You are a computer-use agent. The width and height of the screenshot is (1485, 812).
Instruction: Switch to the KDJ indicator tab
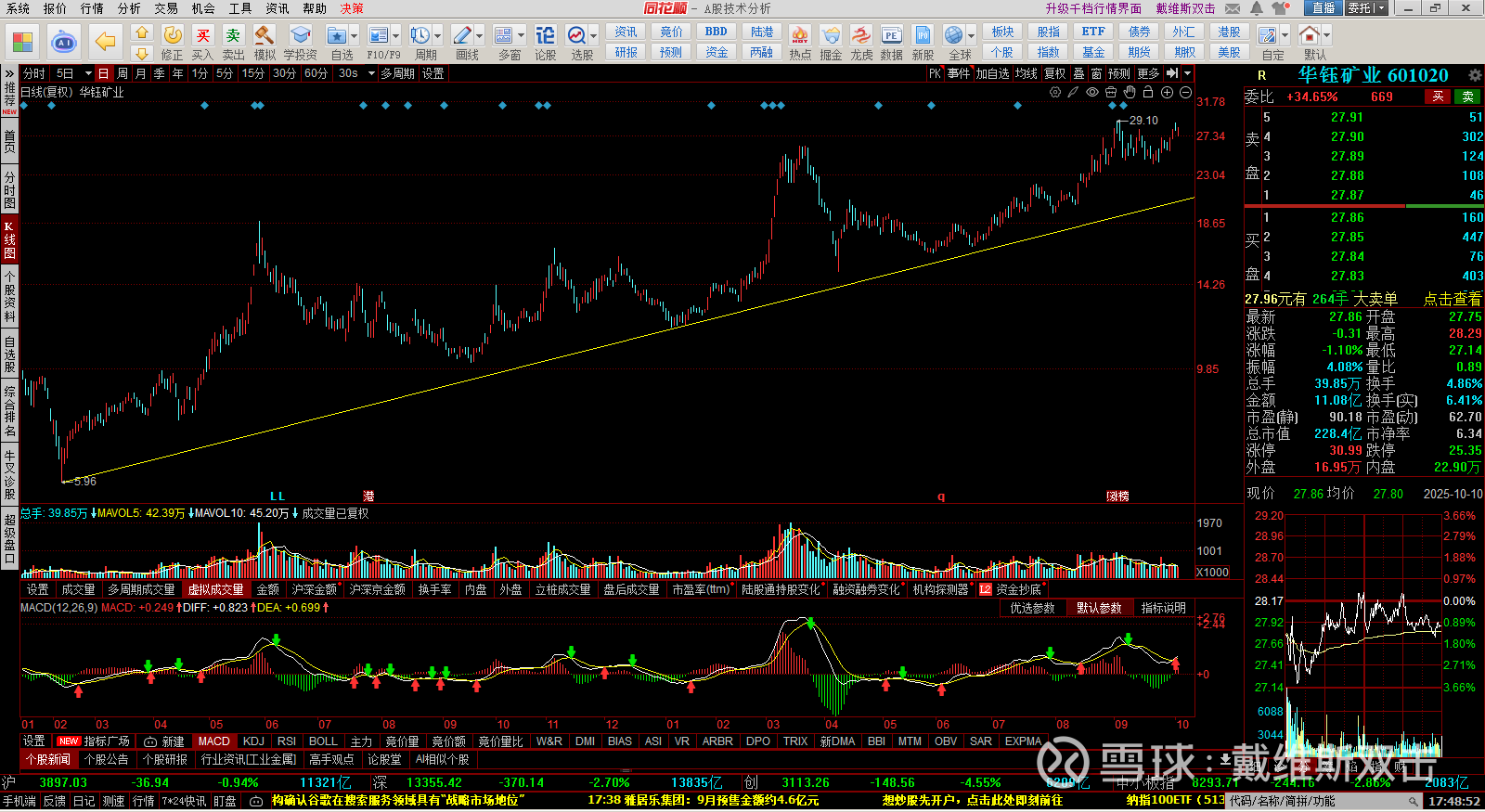tap(253, 741)
